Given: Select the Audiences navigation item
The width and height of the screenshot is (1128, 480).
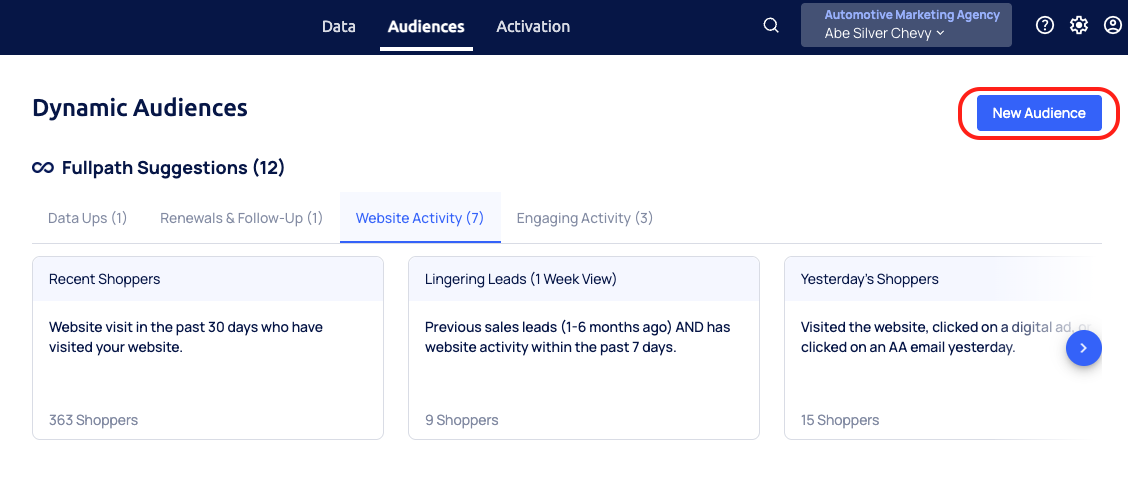Looking at the screenshot, I should click(426, 26).
